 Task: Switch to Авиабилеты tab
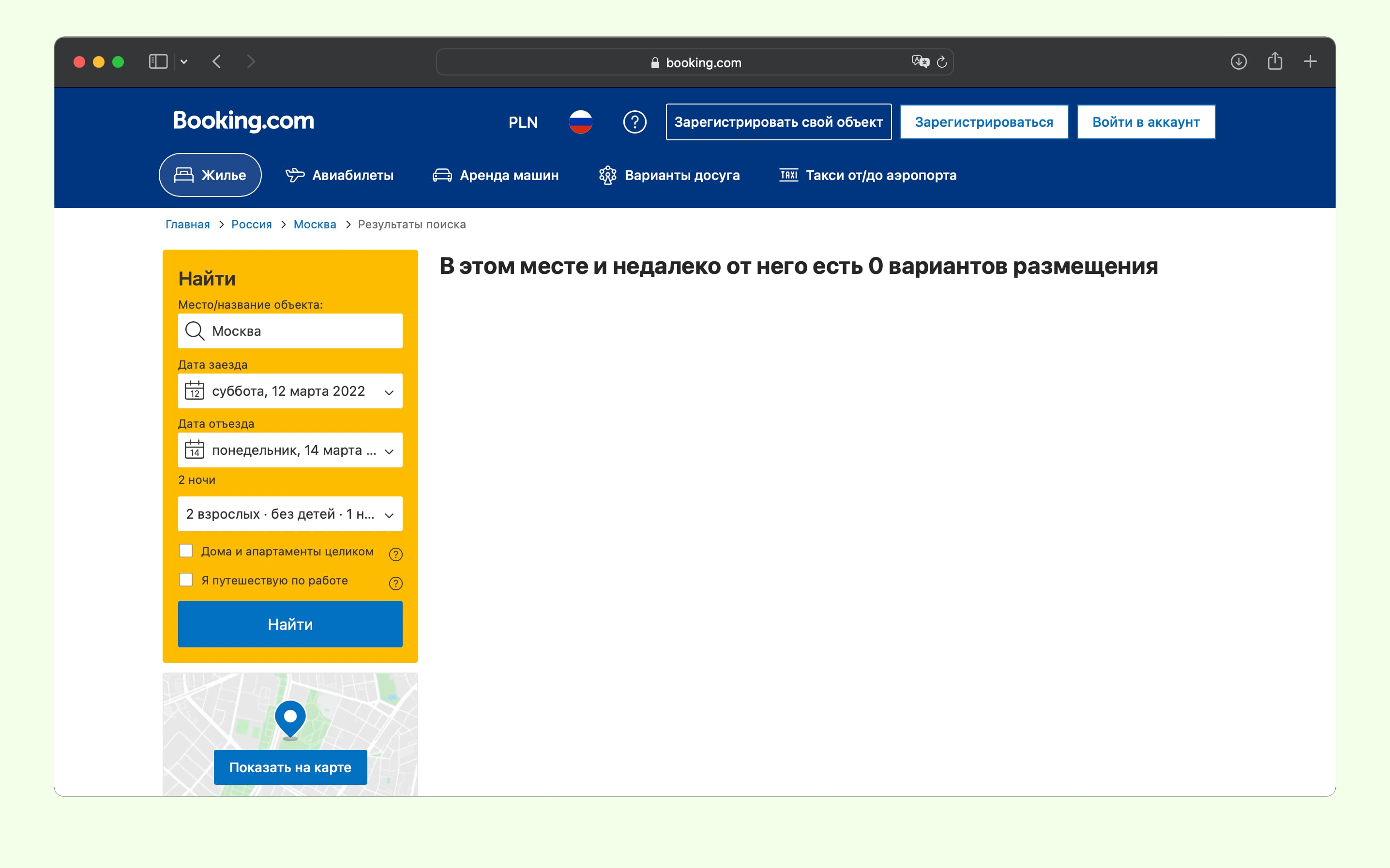coord(340,175)
